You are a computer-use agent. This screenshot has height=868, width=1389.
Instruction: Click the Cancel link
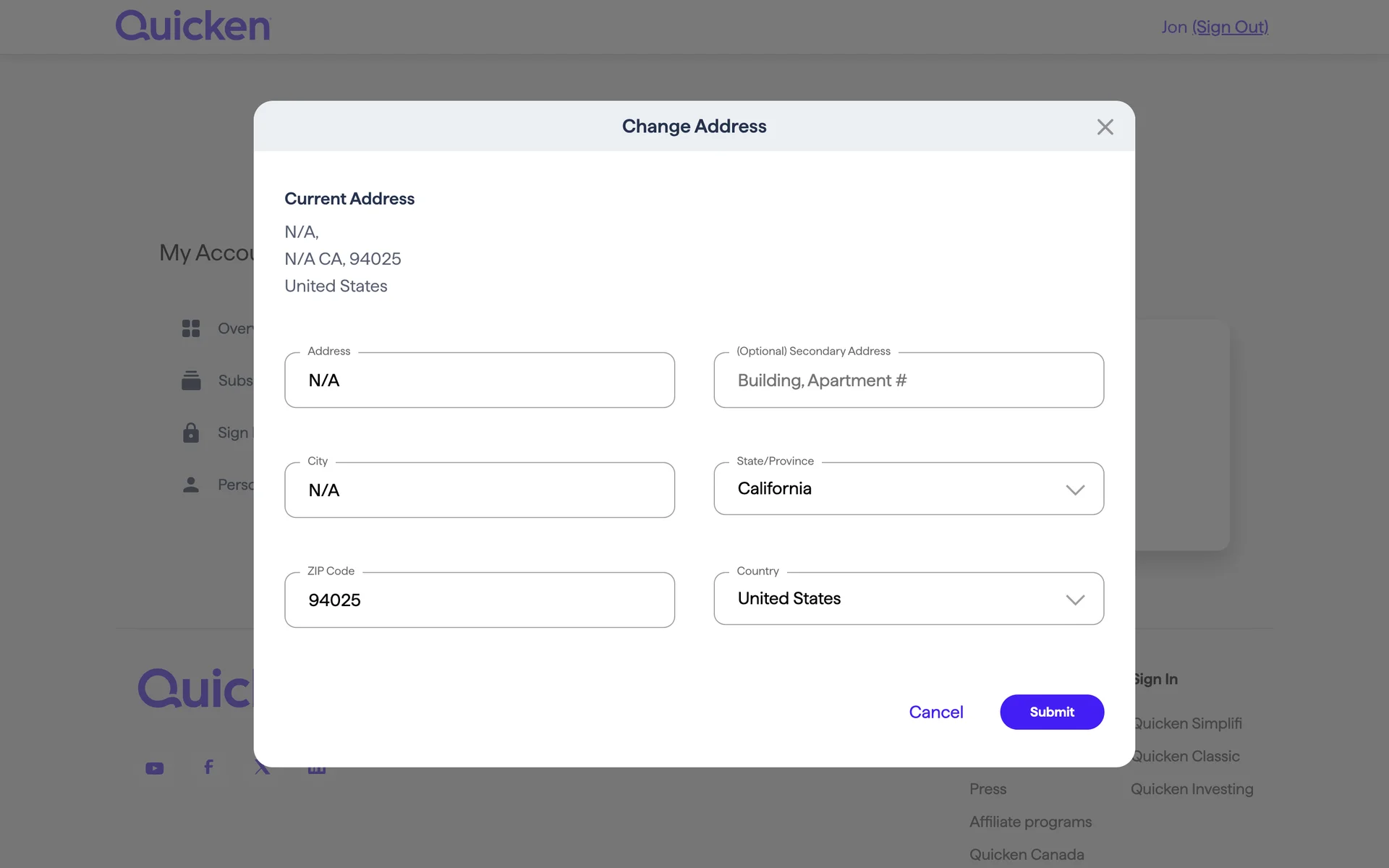coord(935,712)
